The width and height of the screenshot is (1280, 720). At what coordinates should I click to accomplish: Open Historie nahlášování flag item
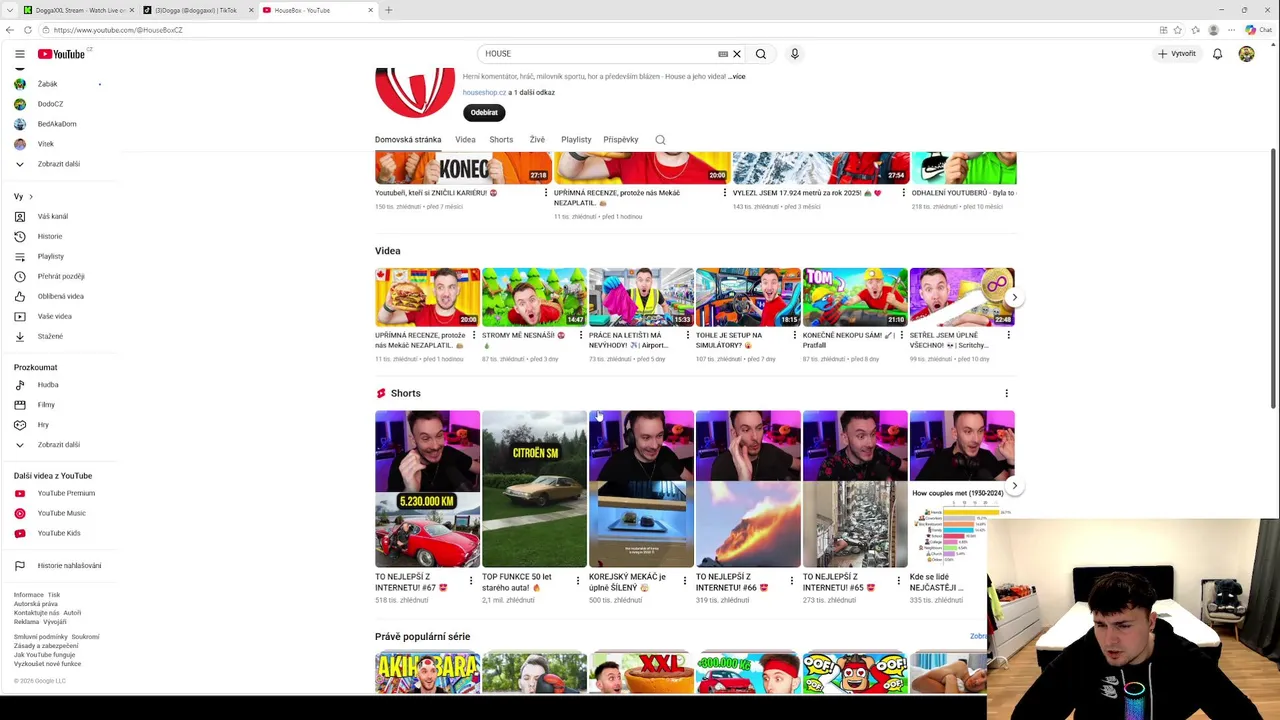pos(60,566)
